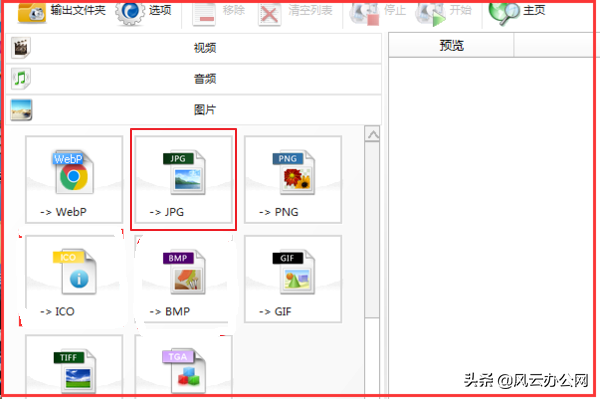
Task: Click the '-> JPG' label
Action: tap(167, 212)
